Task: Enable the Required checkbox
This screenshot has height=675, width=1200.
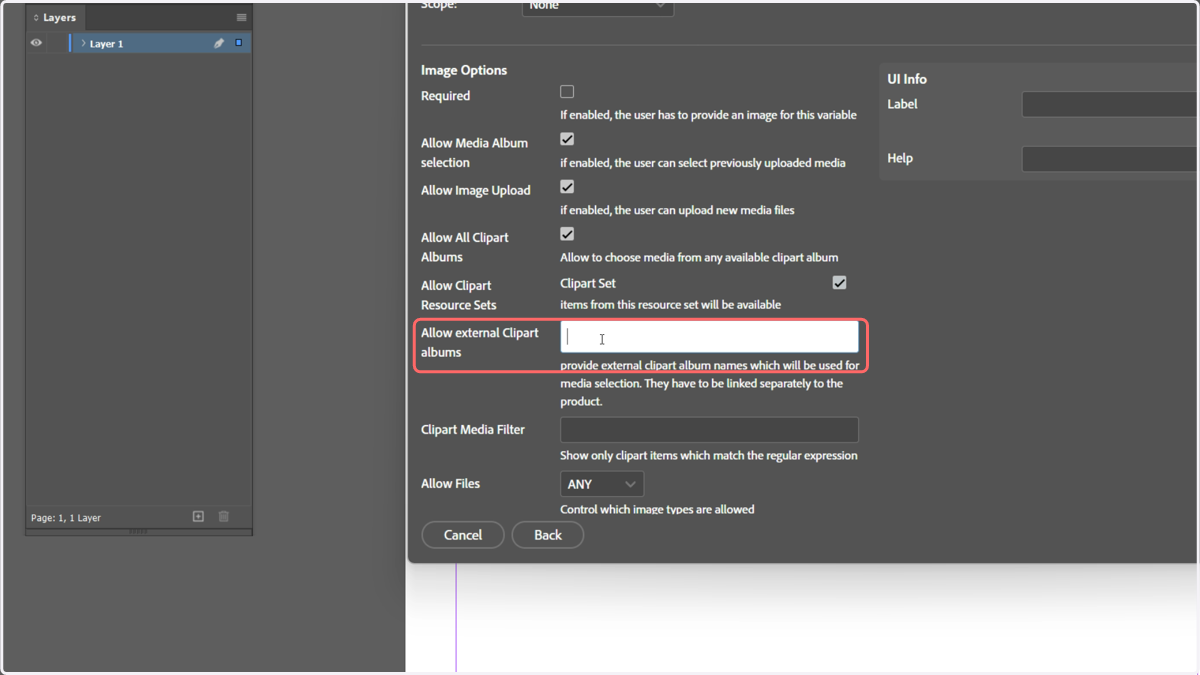Action: pos(567,92)
